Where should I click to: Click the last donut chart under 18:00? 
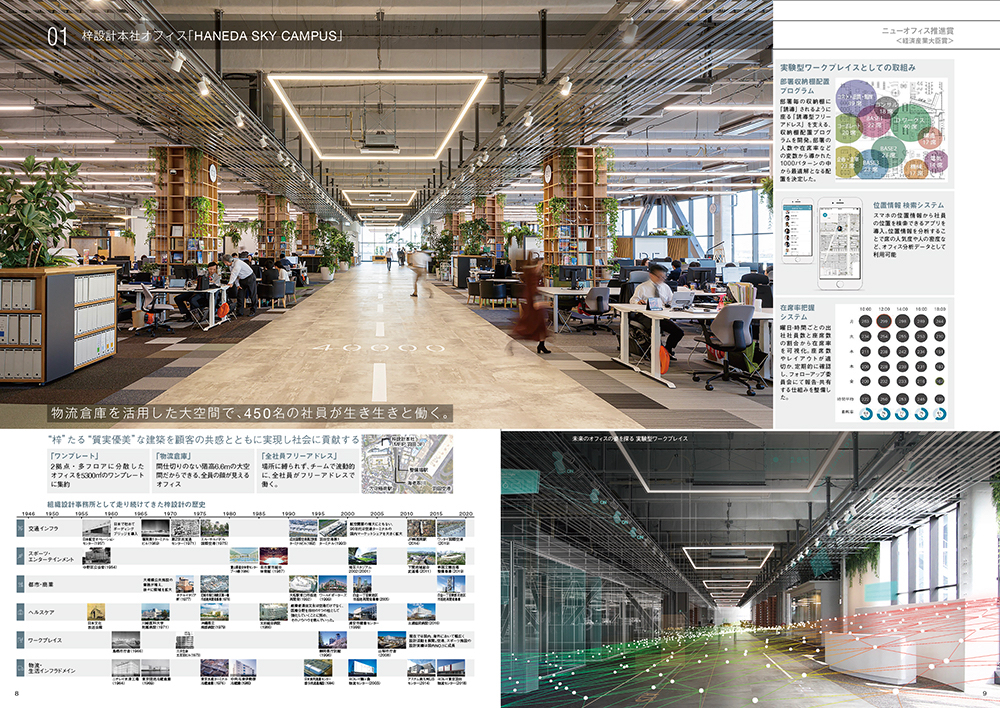(939, 414)
